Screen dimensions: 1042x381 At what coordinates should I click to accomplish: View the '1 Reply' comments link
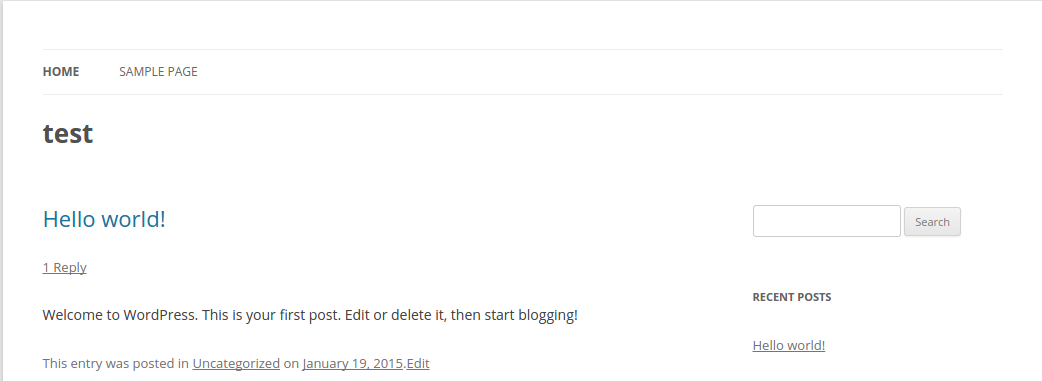coord(64,267)
